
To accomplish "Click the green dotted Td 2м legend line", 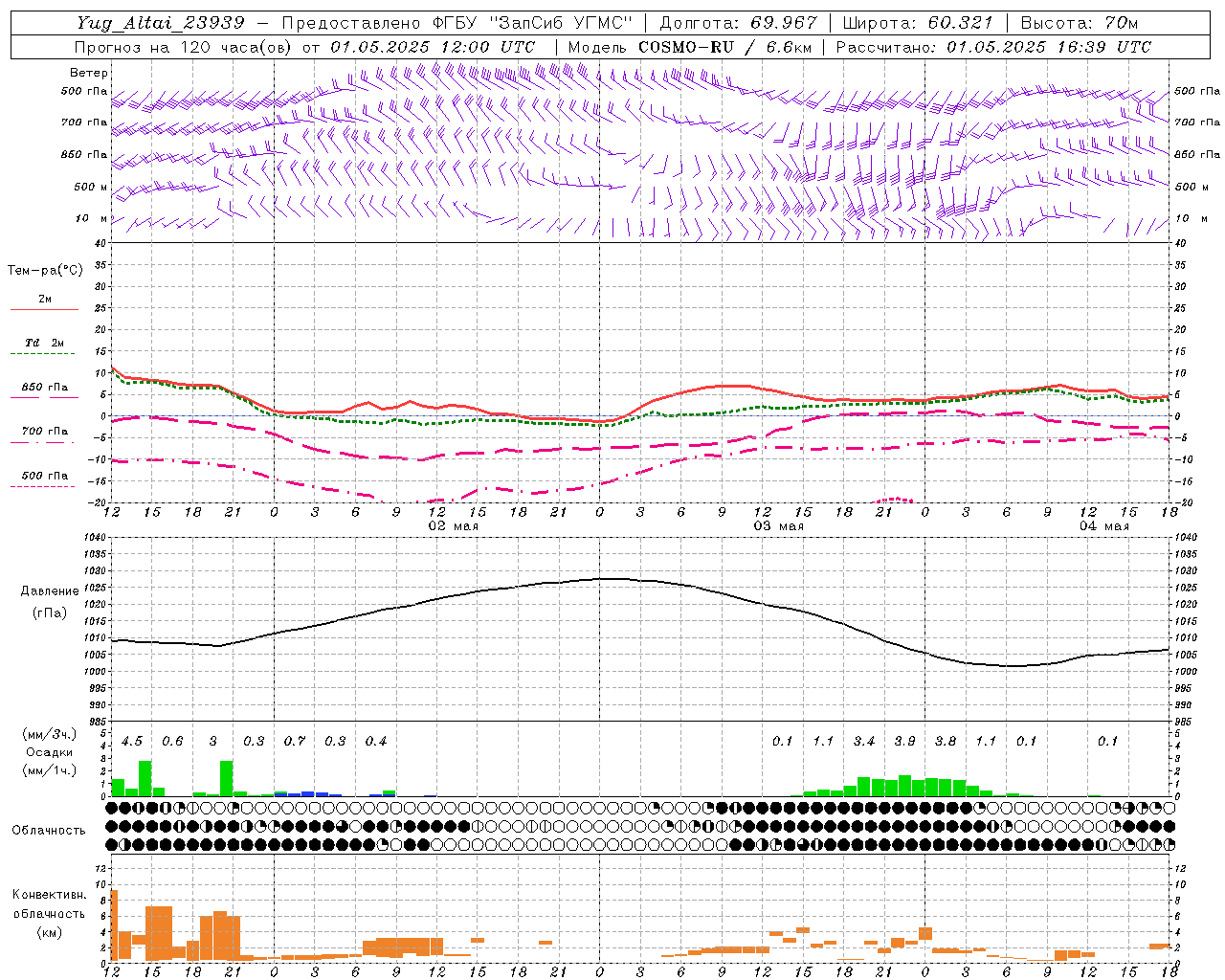I will (x=42, y=354).
